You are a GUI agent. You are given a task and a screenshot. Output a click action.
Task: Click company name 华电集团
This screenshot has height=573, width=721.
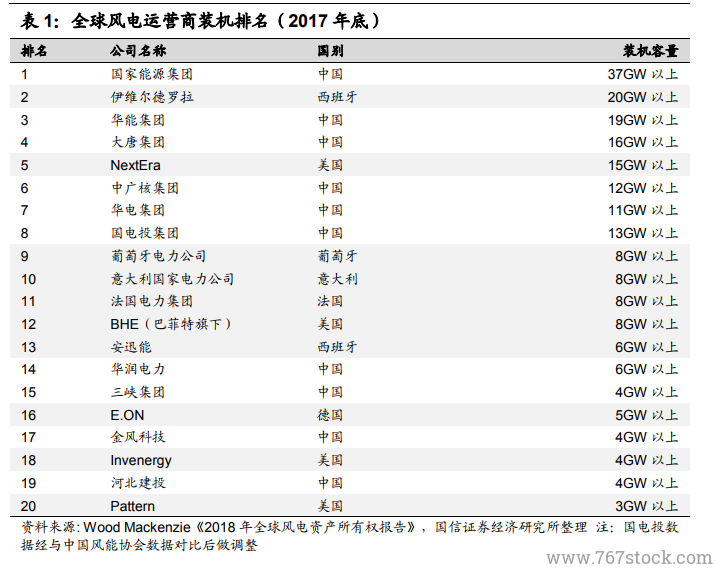click(138, 210)
